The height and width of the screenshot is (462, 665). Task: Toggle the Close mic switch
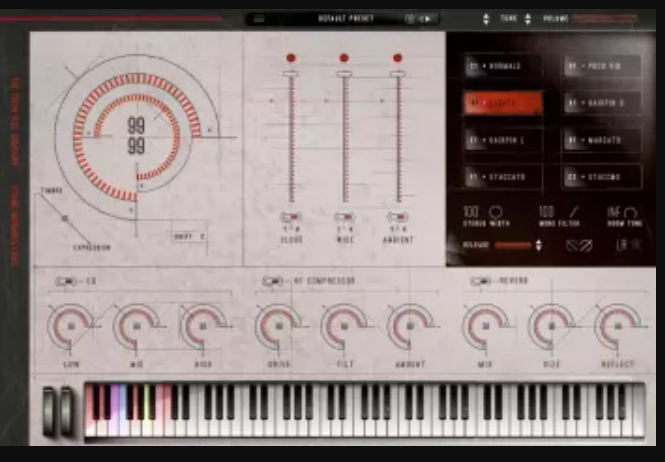[x=291, y=217]
